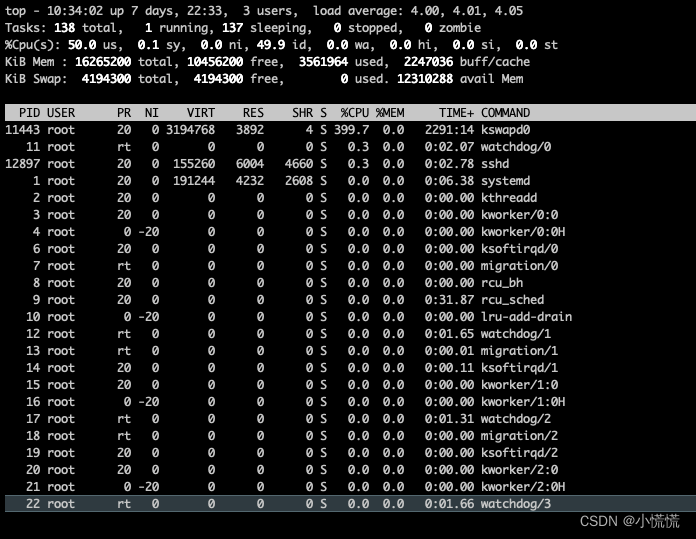696x539 pixels.
Task: Click the kworker/1:0H command
Action: tap(523, 402)
